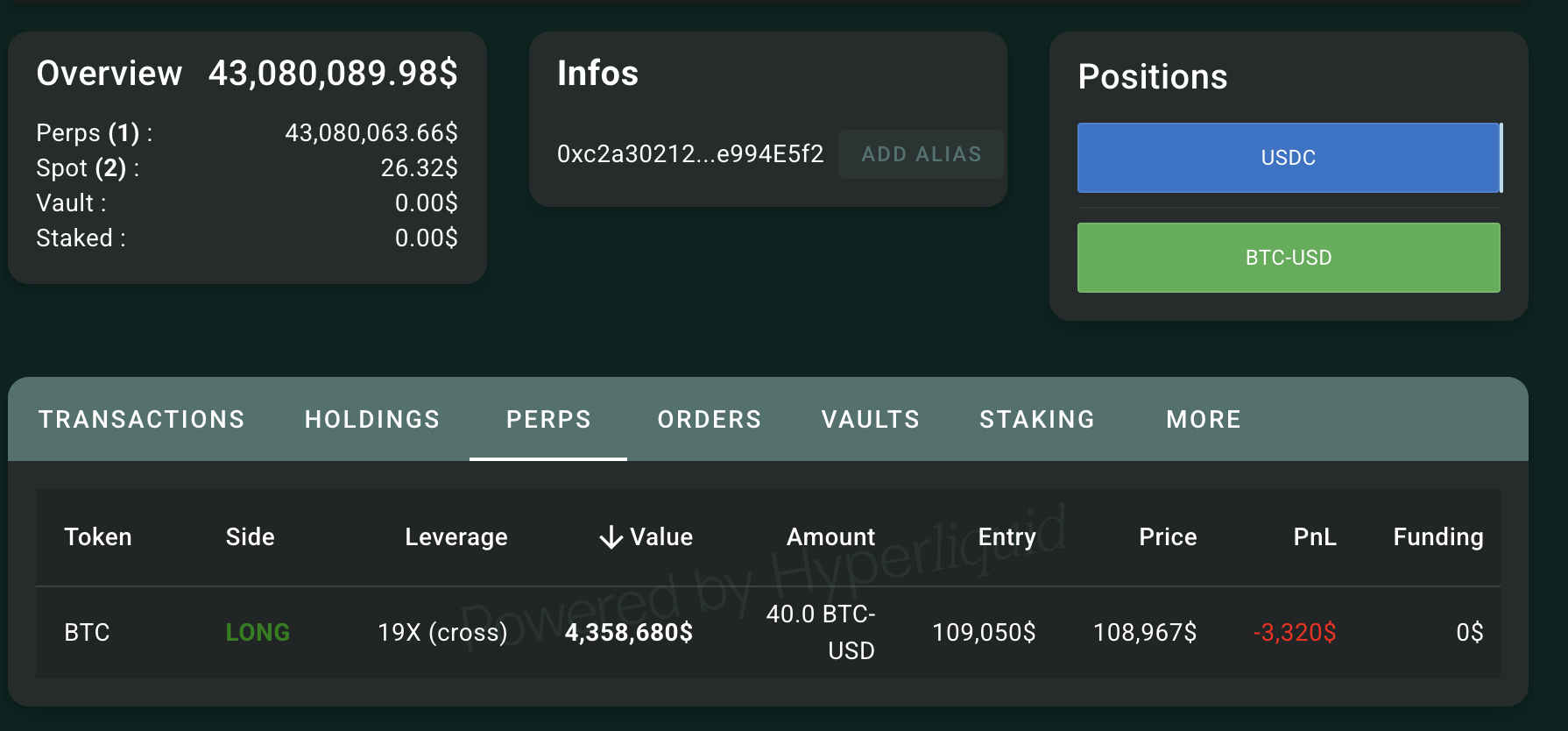Sort by the PnL column header

coord(1314,536)
